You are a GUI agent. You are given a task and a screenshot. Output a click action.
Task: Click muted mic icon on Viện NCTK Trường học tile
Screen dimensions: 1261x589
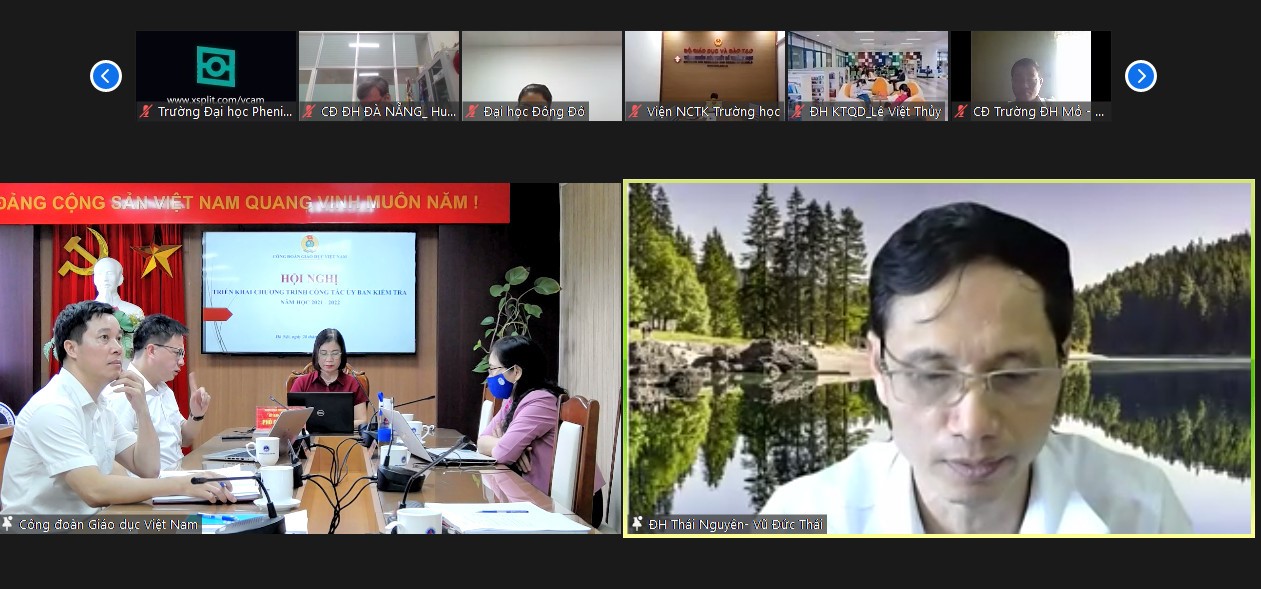(635, 112)
